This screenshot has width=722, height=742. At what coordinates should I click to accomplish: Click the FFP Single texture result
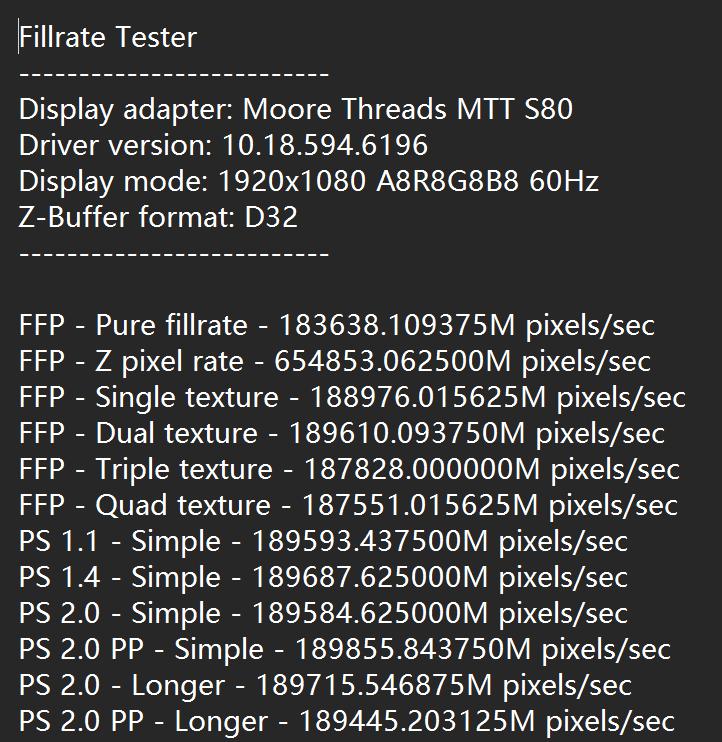(x=352, y=398)
